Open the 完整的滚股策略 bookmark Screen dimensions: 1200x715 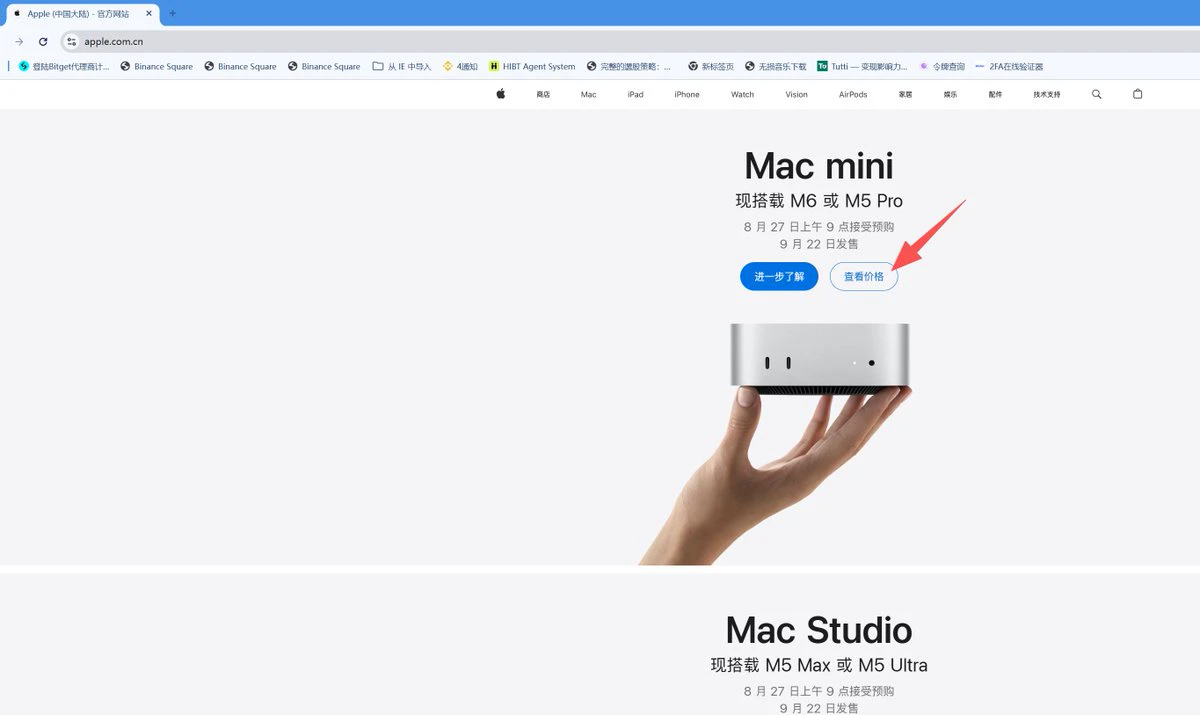point(629,67)
